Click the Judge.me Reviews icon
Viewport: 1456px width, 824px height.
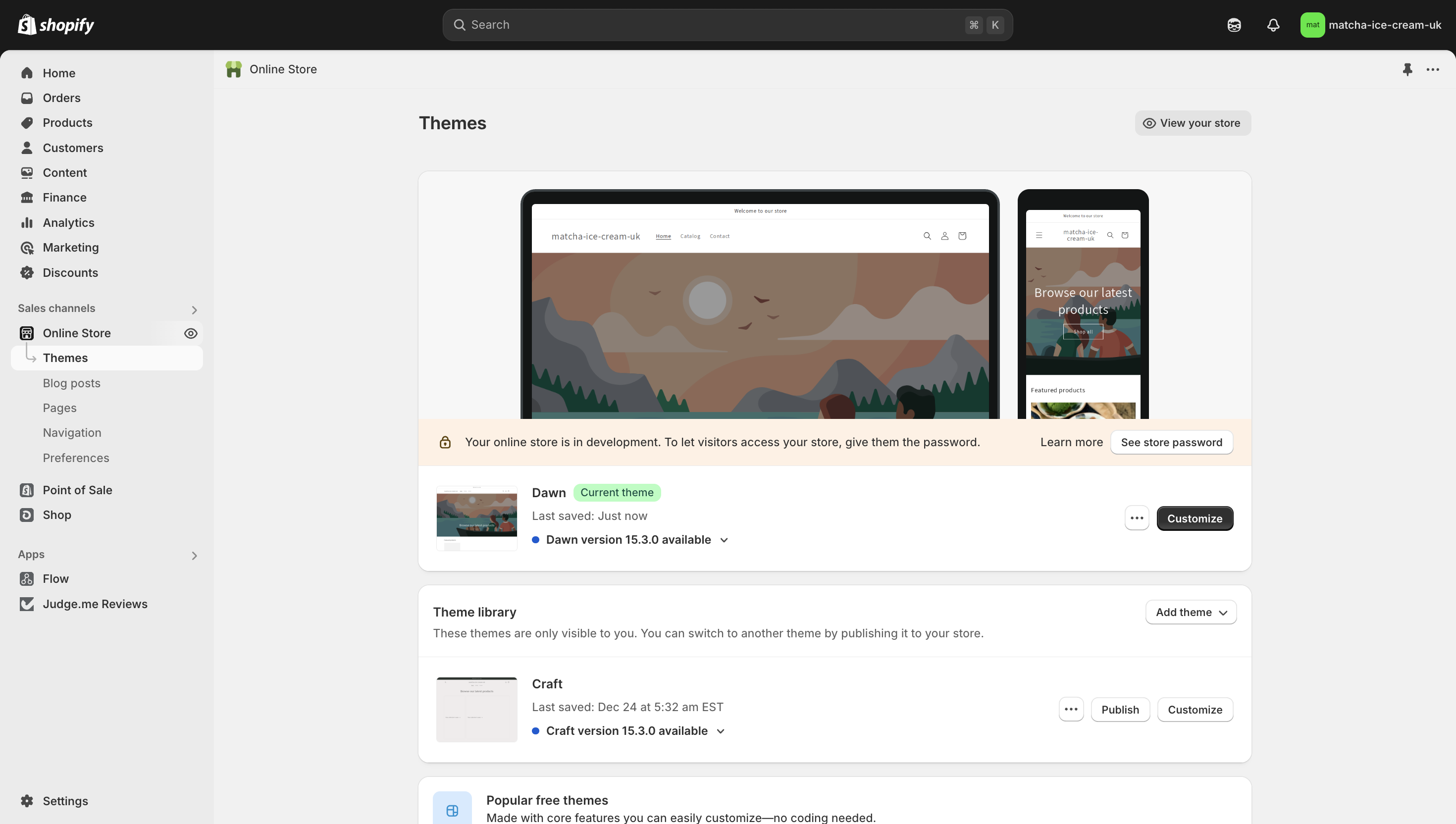(x=27, y=604)
